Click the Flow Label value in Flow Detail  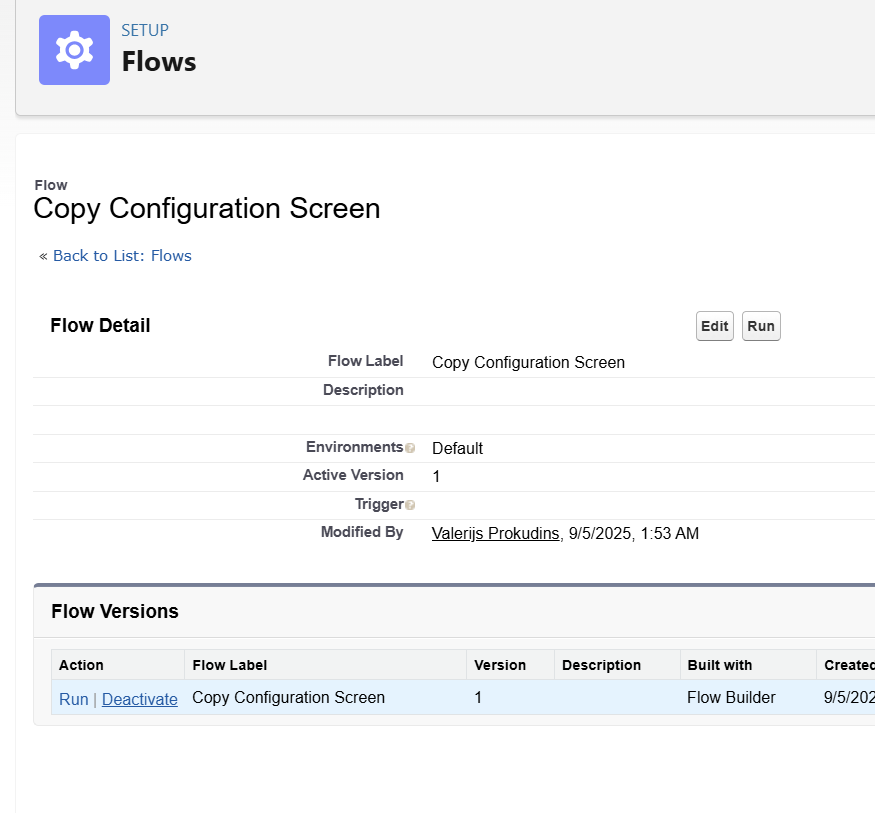[528, 362]
